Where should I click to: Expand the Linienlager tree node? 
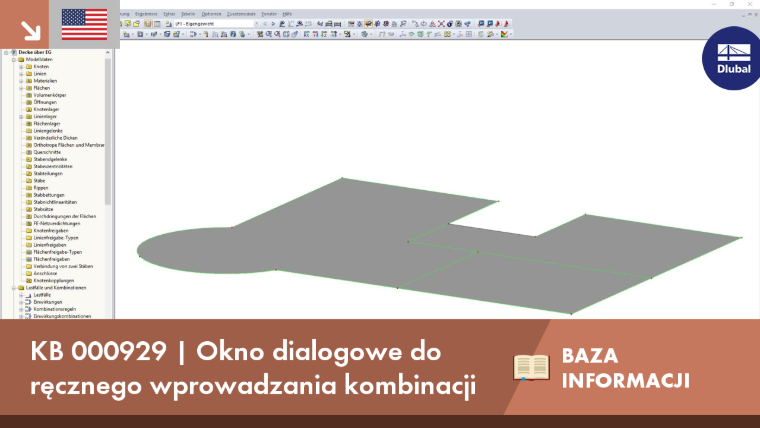(21, 117)
